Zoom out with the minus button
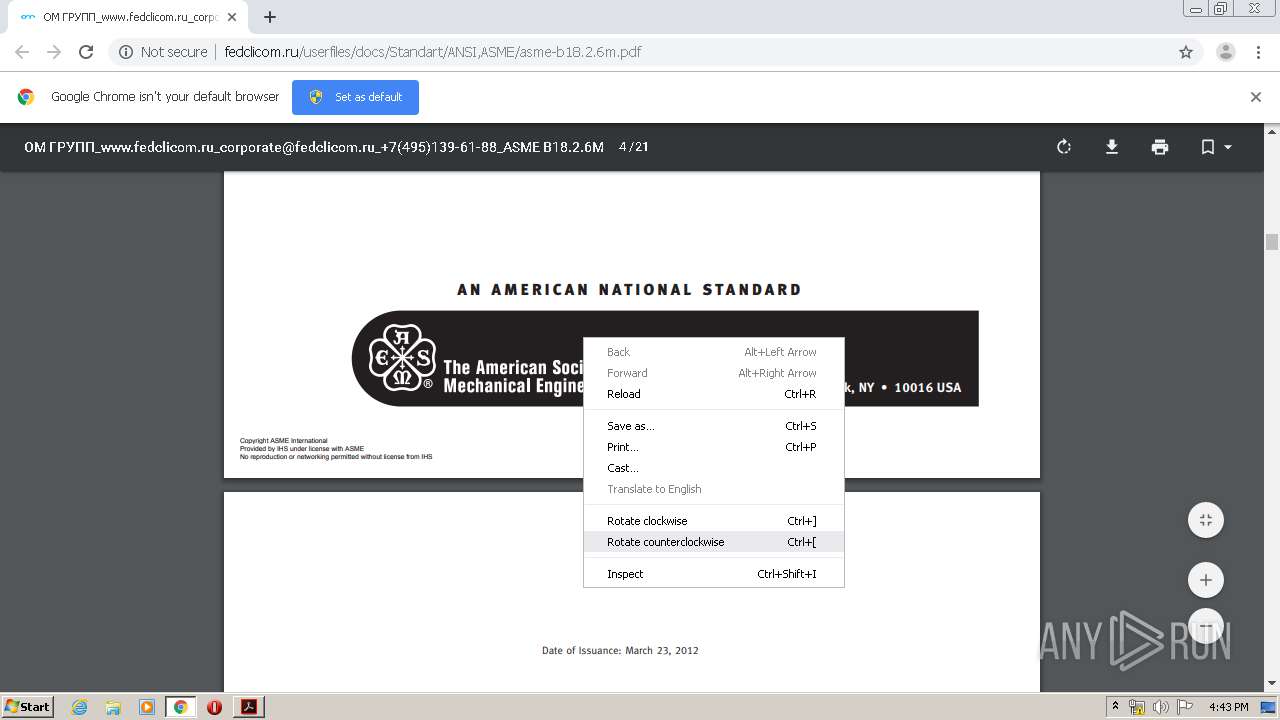The width and height of the screenshot is (1280, 720). tap(1206, 626)
